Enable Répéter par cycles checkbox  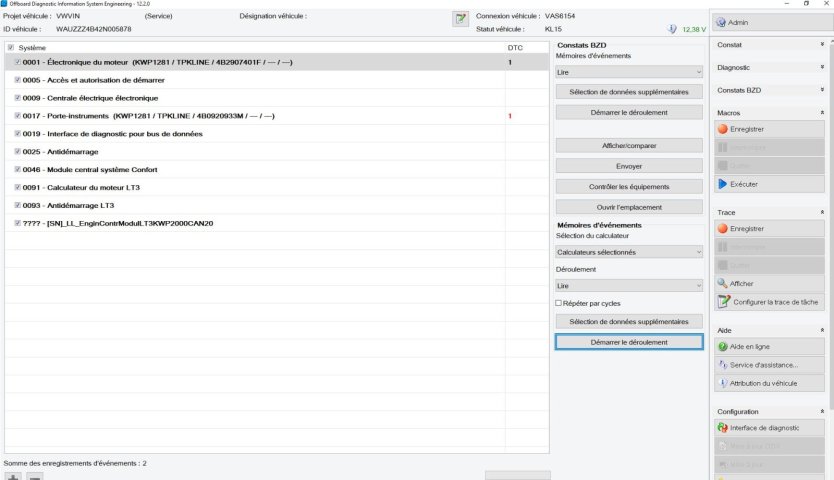558,303
